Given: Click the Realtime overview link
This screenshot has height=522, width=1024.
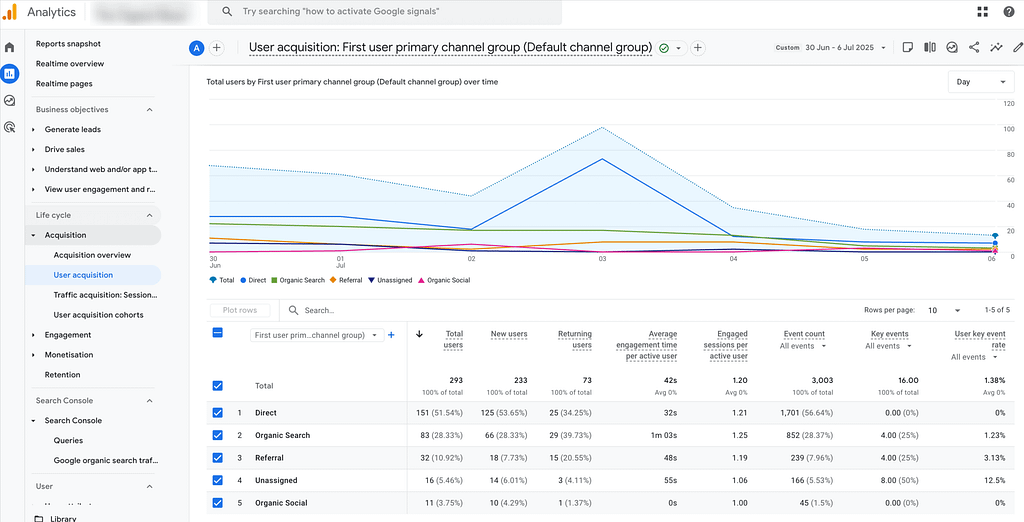Looking at the screenshot, I should 70,64.
